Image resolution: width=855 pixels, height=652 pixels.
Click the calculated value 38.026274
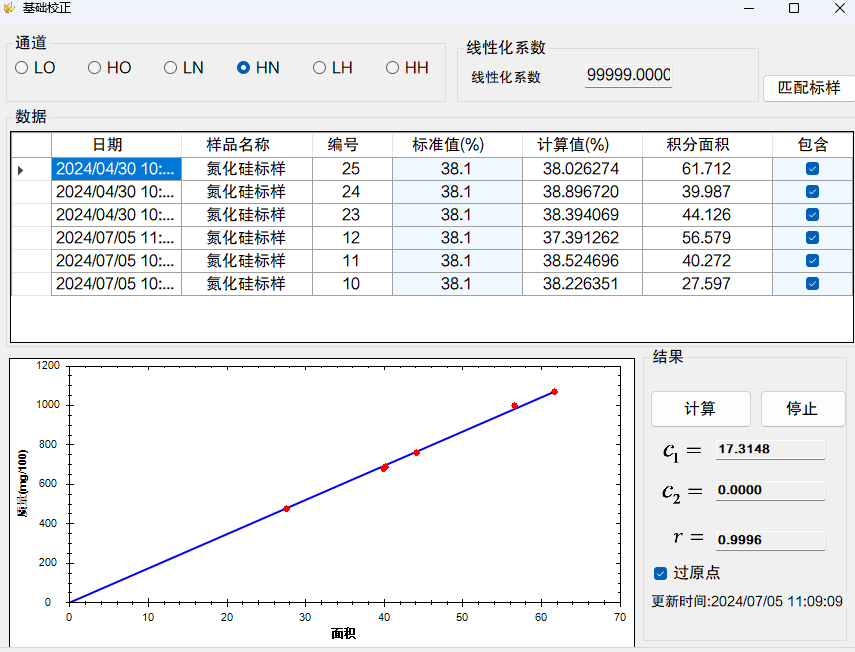pos(582,169)
